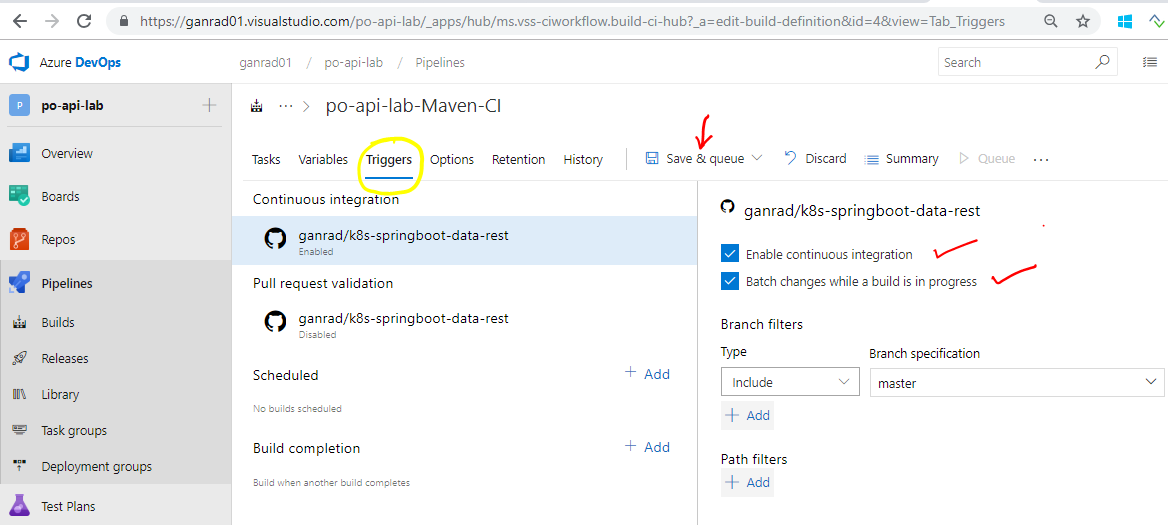Click the Discard button
Image resolution: width=1168 pixels, height=525 pixels.
tap(816, 159)
